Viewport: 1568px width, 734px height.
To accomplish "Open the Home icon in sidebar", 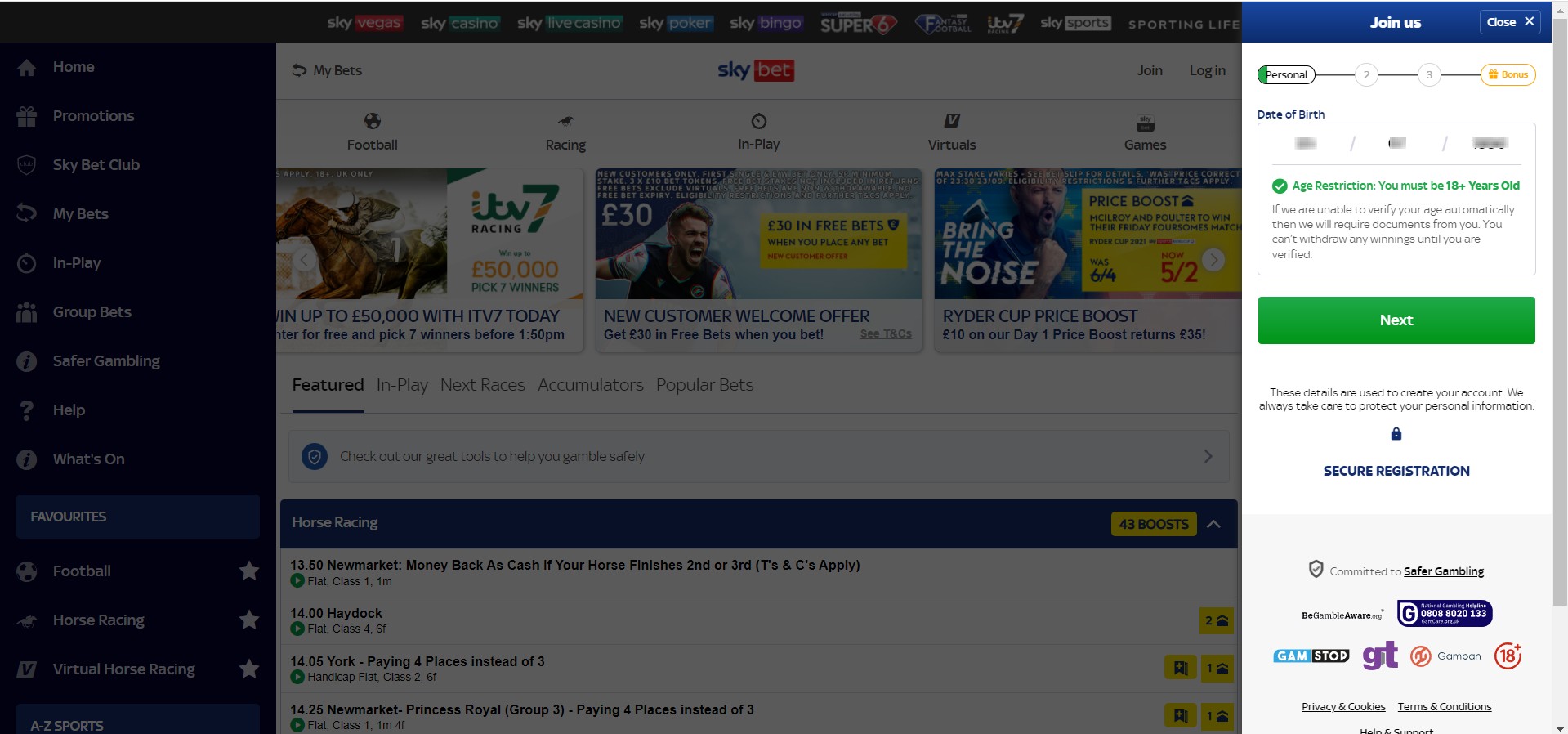I will pyautogui.click(x=26, y=67).
